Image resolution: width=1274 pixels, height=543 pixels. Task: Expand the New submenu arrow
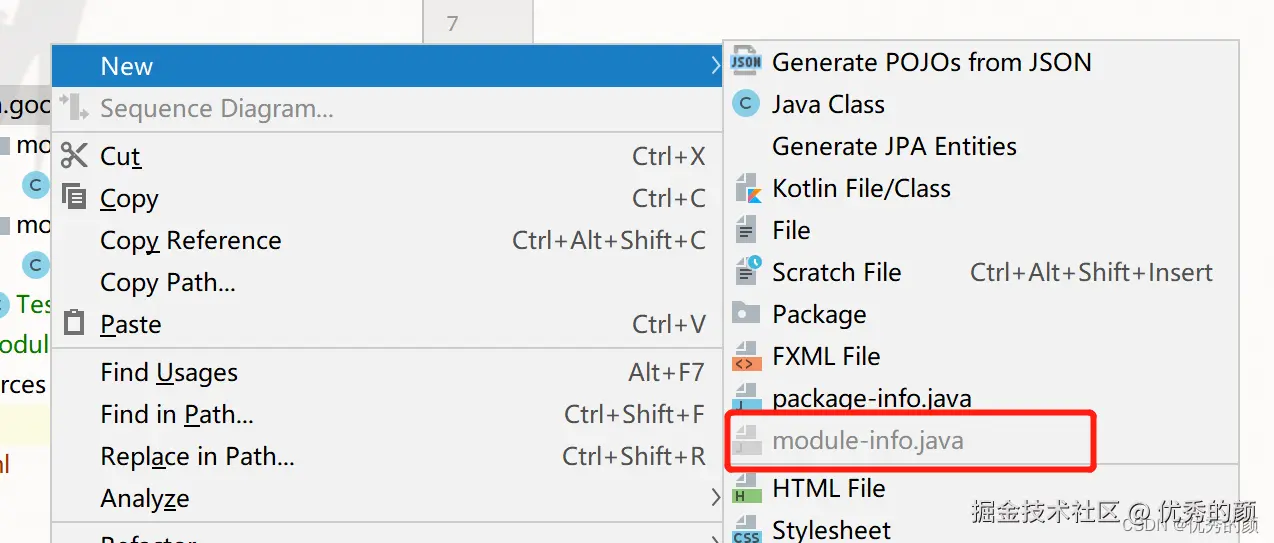point(715,67)
